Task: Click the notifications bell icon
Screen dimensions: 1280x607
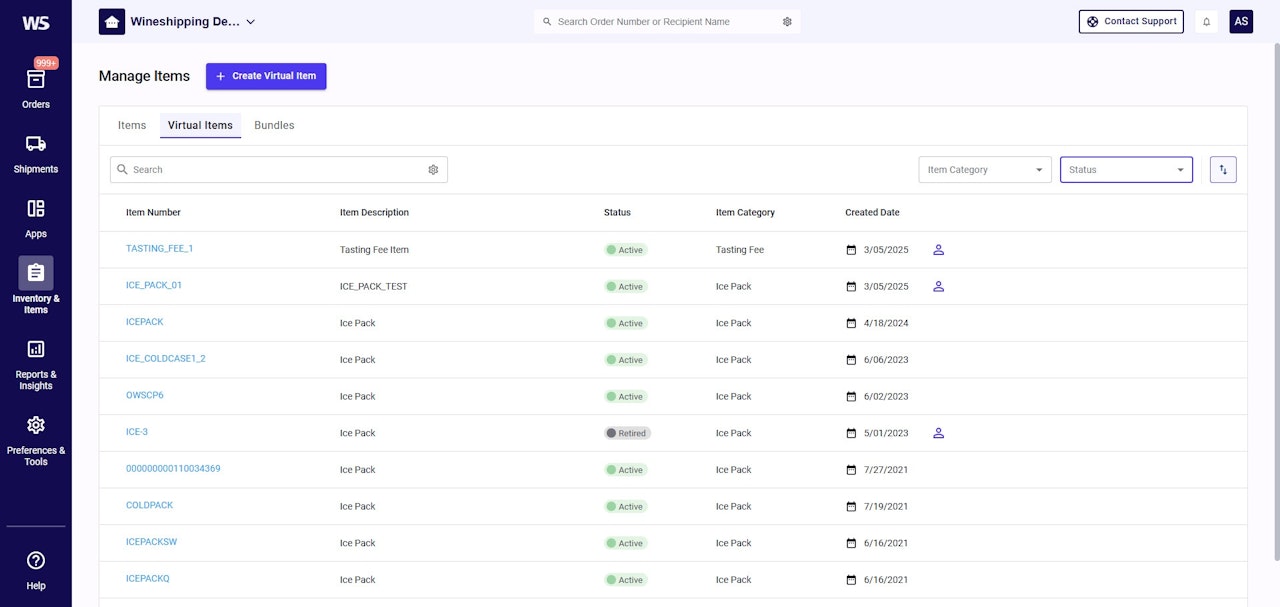Action: (x=1206, y=22)
